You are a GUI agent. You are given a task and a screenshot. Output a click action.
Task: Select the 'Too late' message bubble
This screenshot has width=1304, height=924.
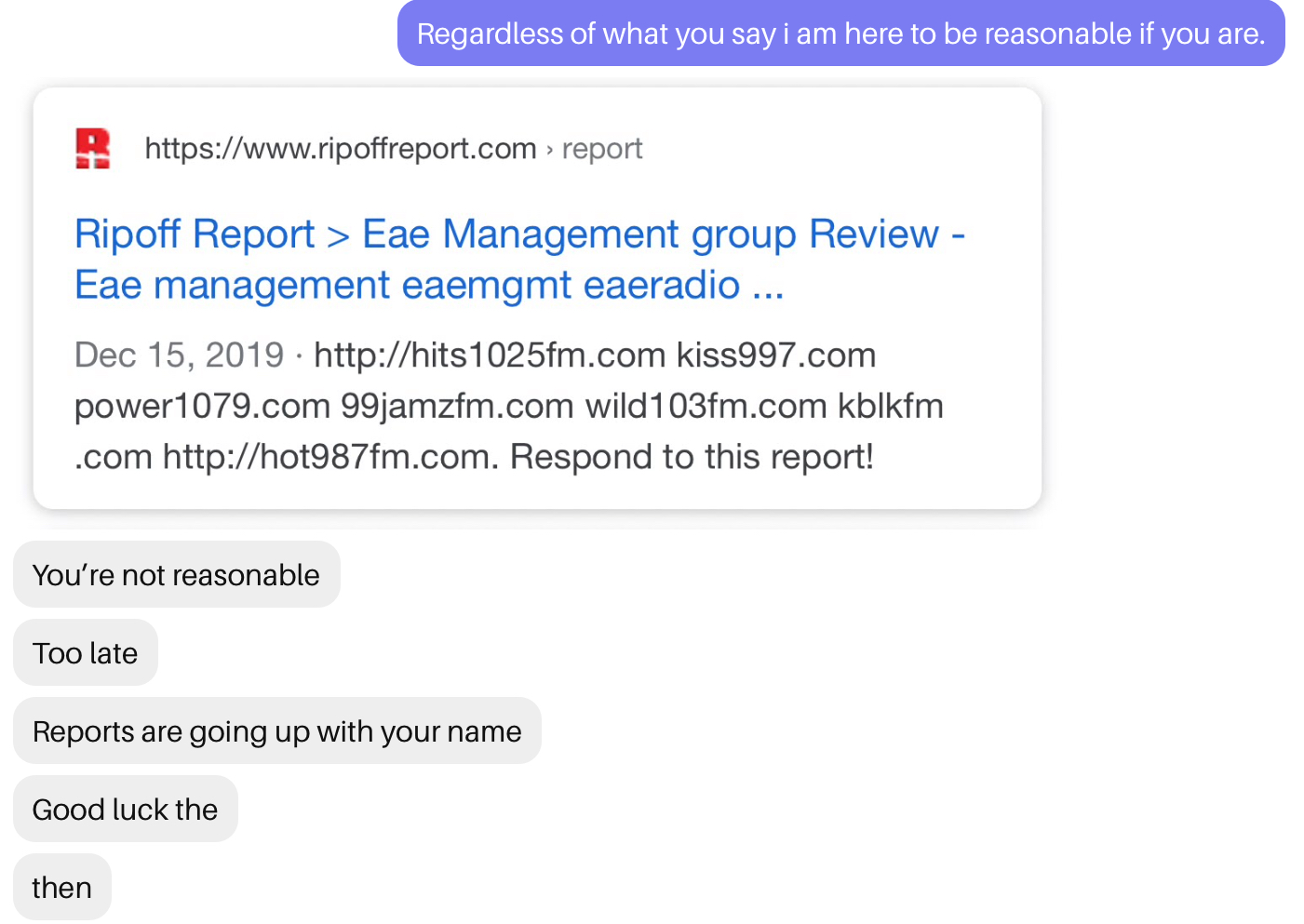click(x=86, y=653)
